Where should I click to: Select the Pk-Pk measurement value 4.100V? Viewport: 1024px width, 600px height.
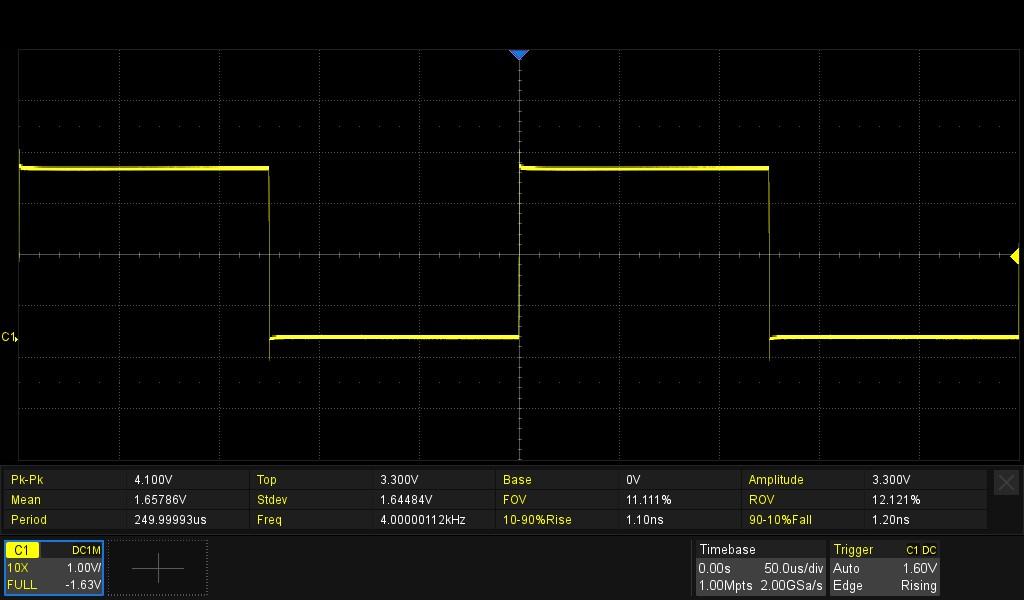153,480
